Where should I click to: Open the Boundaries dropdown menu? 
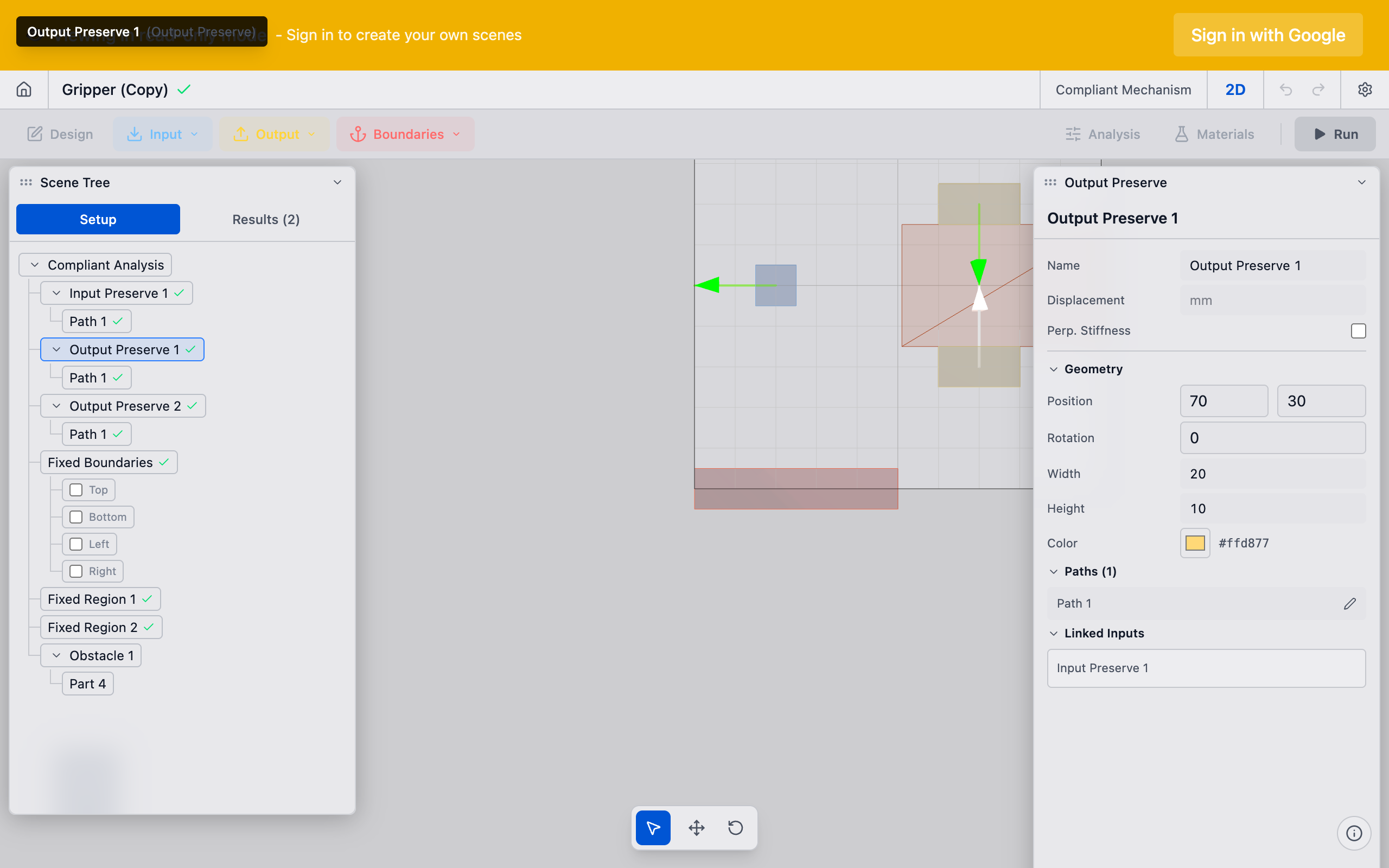405,135
